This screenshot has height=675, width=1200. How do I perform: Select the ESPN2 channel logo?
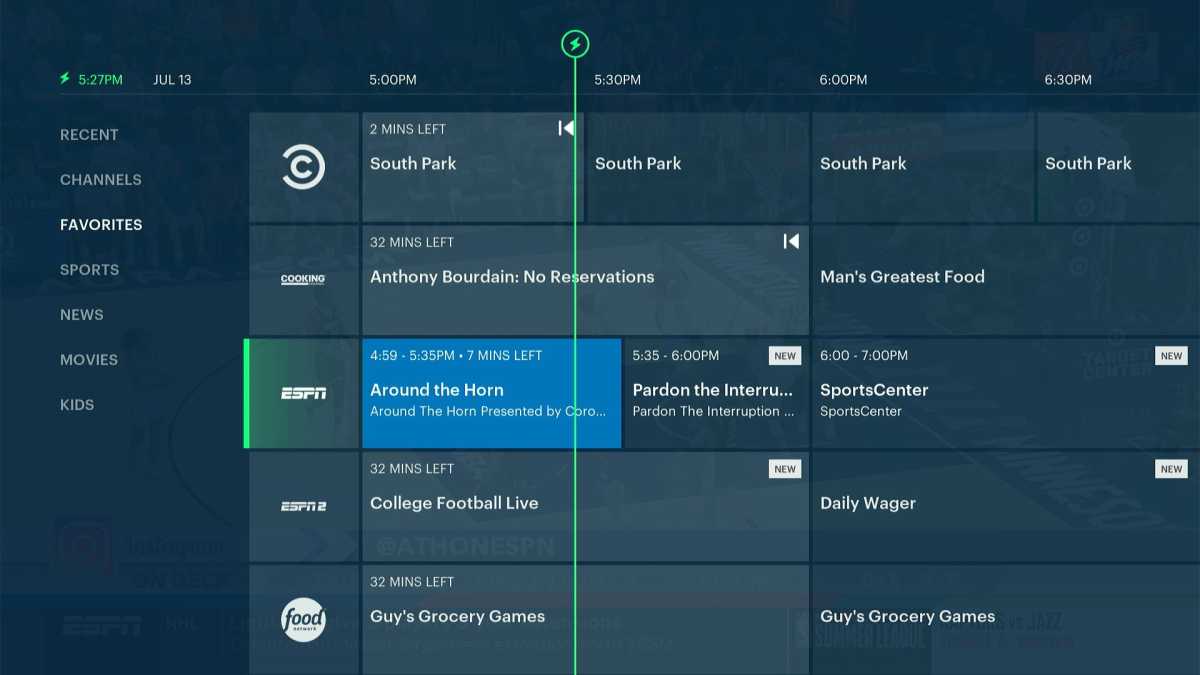click(303, 506)
